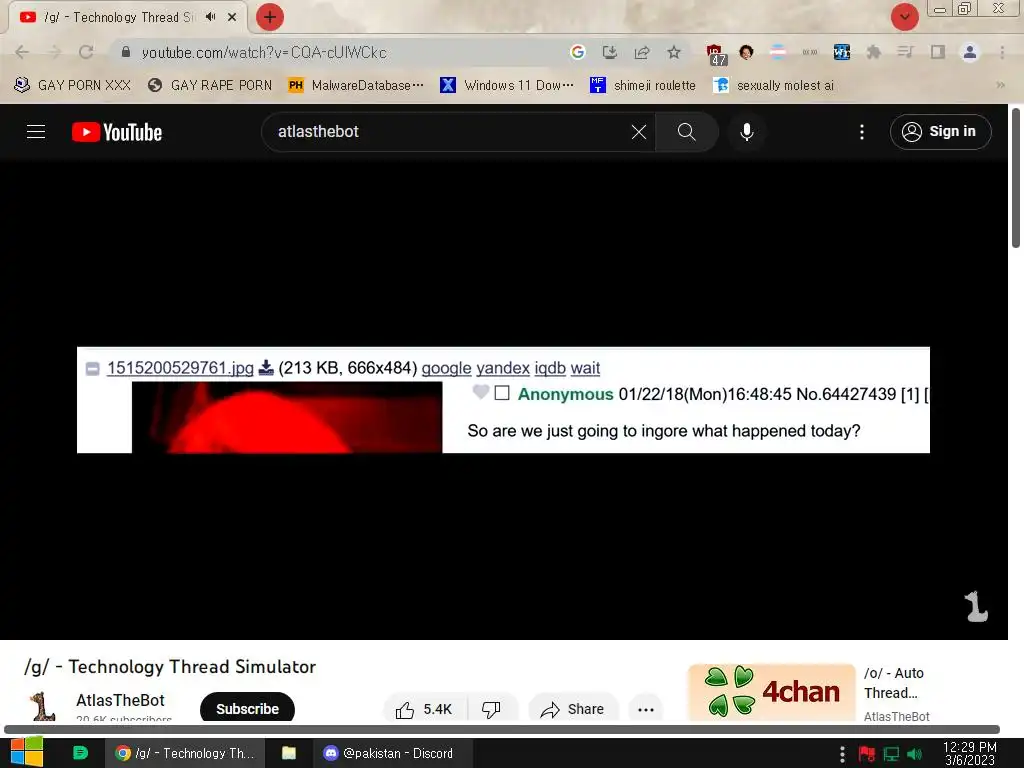The width and height of the screenshot is (1024, 768).
Task: Expand hidden bookmarks chevron
Action: [x=1000, y=86]
